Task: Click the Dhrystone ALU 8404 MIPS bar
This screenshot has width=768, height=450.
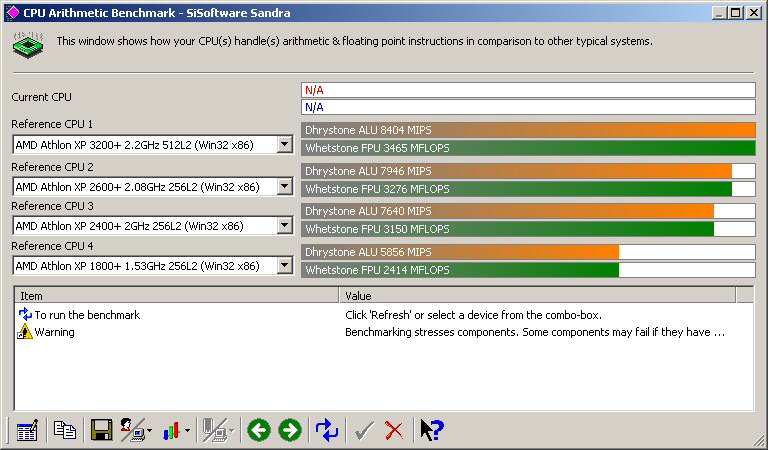Action: click(528, 130)
